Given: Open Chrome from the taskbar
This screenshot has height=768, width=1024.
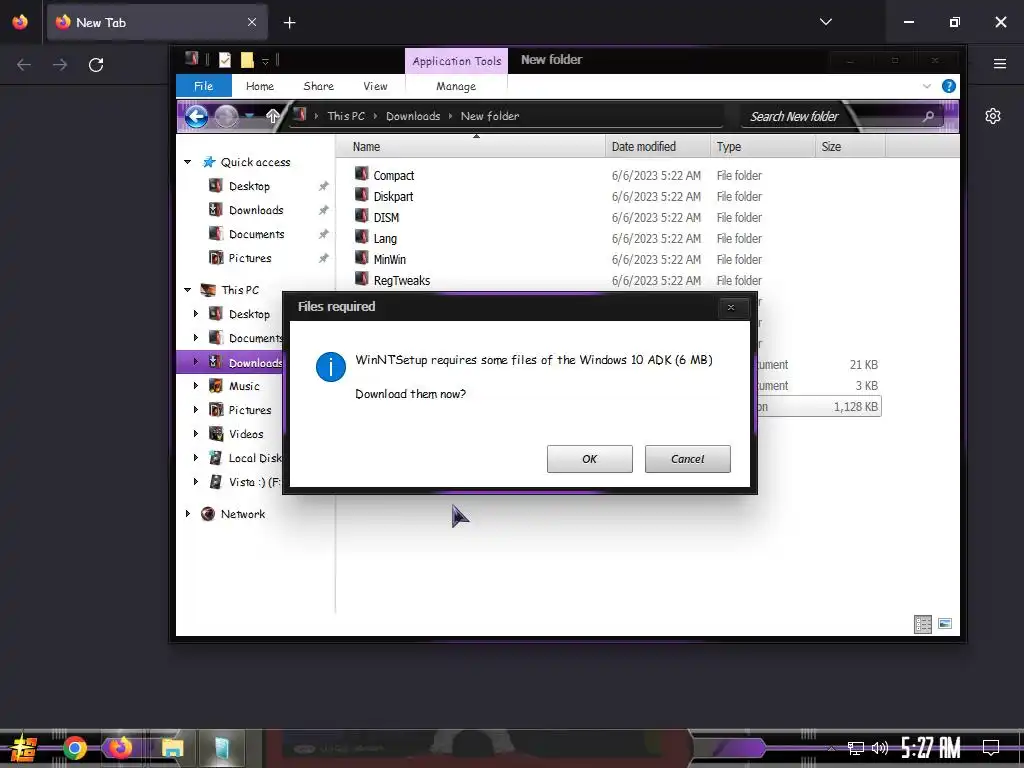Looking at the screenshot, I should click(x=75, y=748).
